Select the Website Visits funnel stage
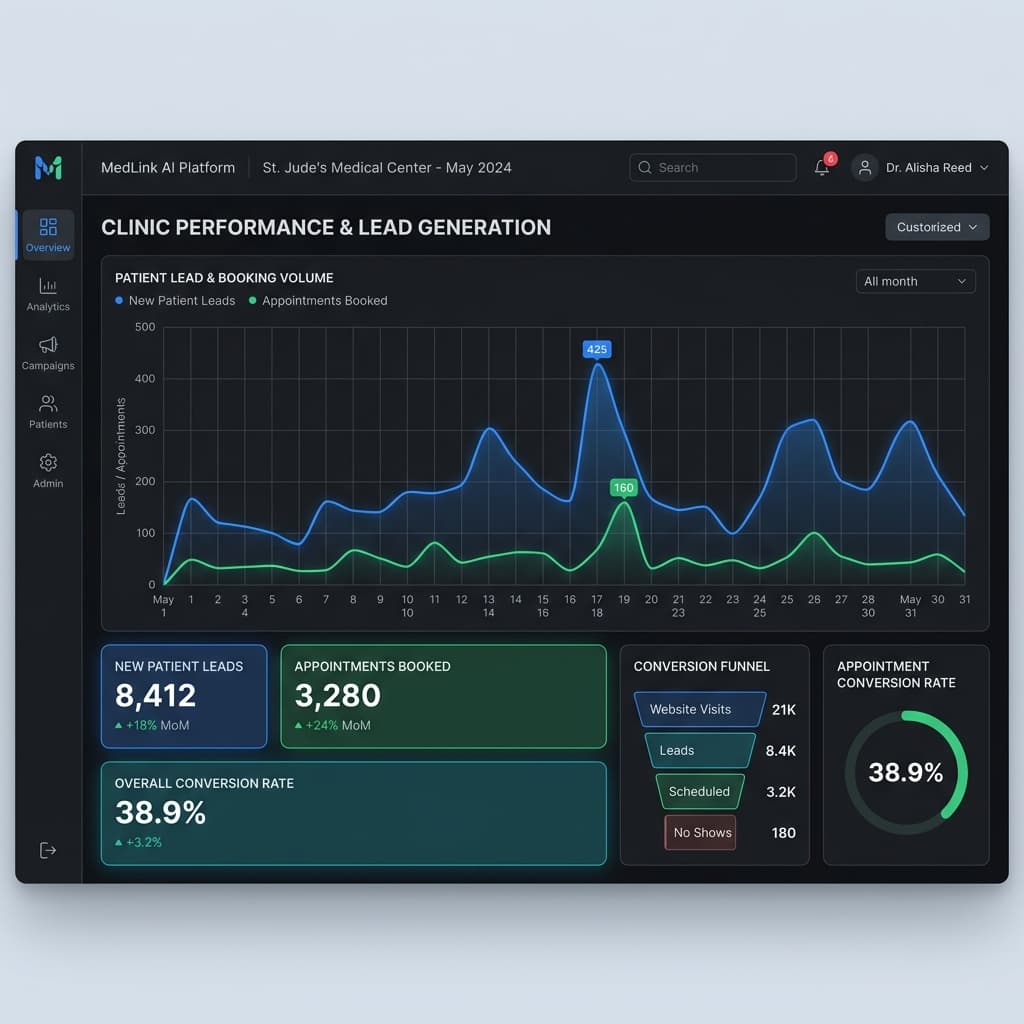The height and width of the screenshot is (1024, 1024). [x=699, y=709]
